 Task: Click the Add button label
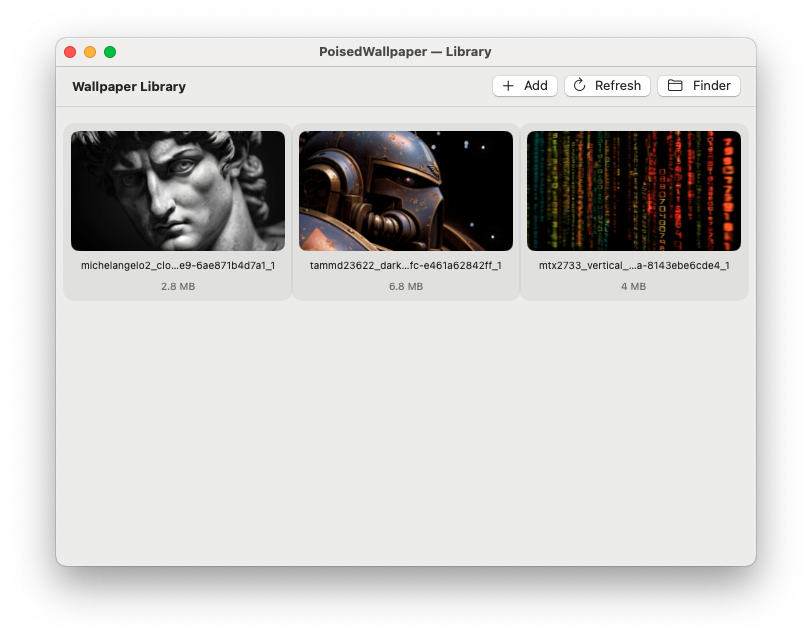pos(535,85)
